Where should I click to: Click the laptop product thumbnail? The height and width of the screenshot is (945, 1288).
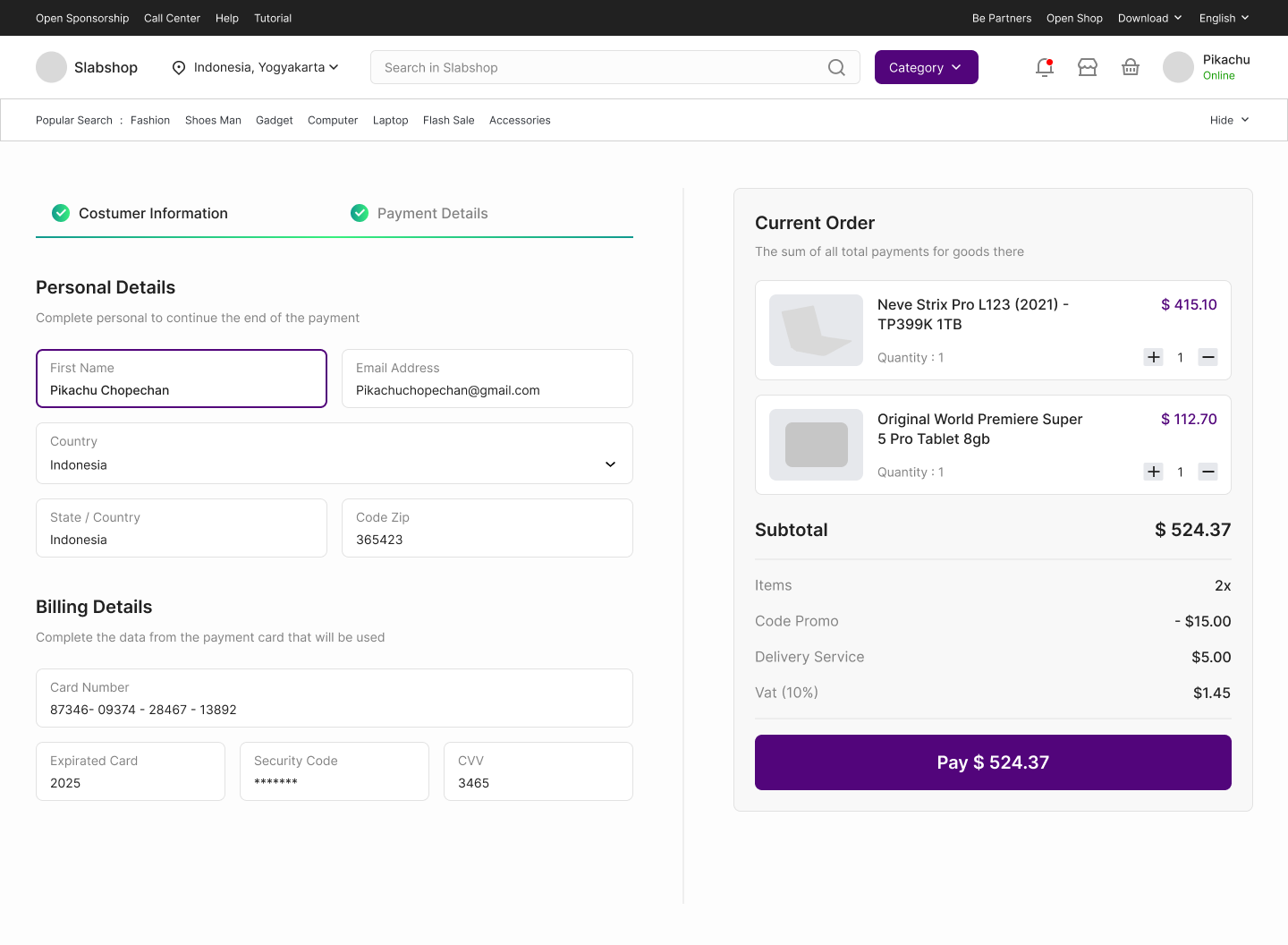(x=816, y=330)
